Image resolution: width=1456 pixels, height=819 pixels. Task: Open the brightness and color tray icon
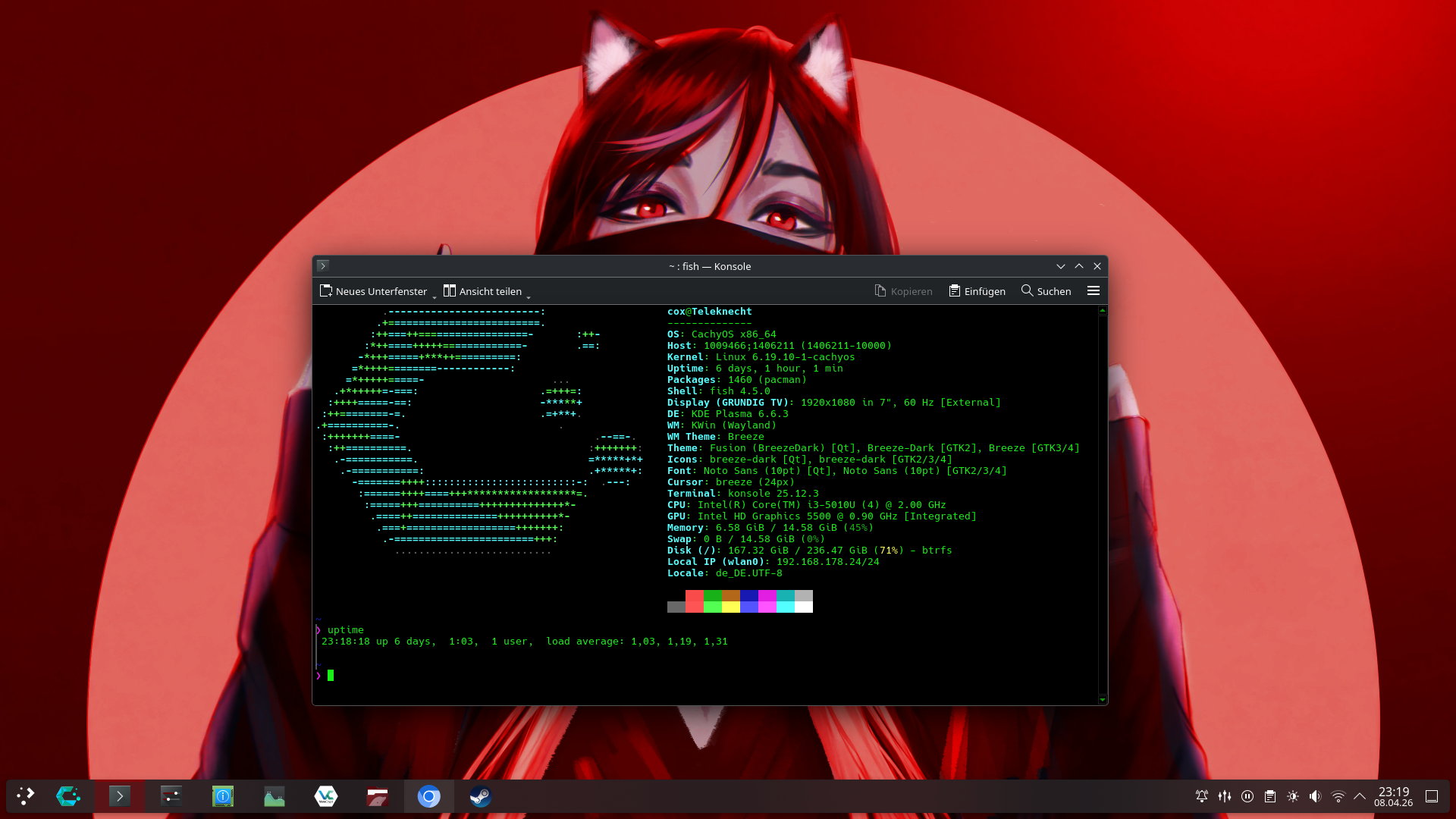pos(1293,796)
